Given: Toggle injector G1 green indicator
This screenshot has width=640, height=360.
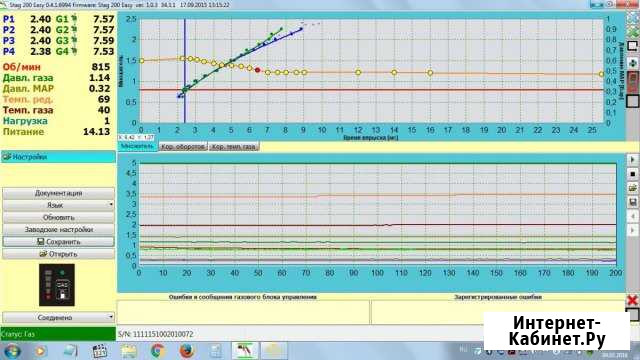Looking at the screenshot, I should tap(74, 19).
